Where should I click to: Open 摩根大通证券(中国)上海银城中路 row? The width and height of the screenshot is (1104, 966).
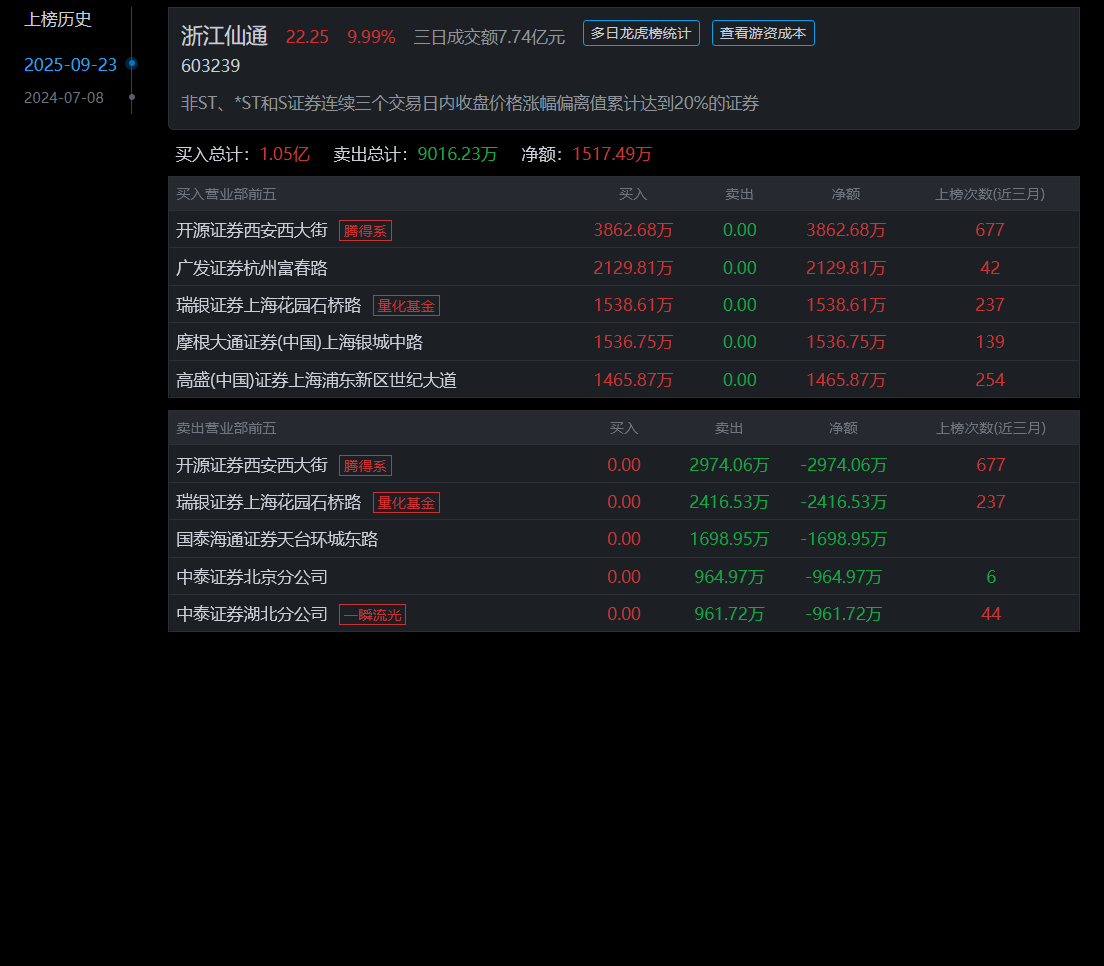pyautogui.click(x=623, y=342)
